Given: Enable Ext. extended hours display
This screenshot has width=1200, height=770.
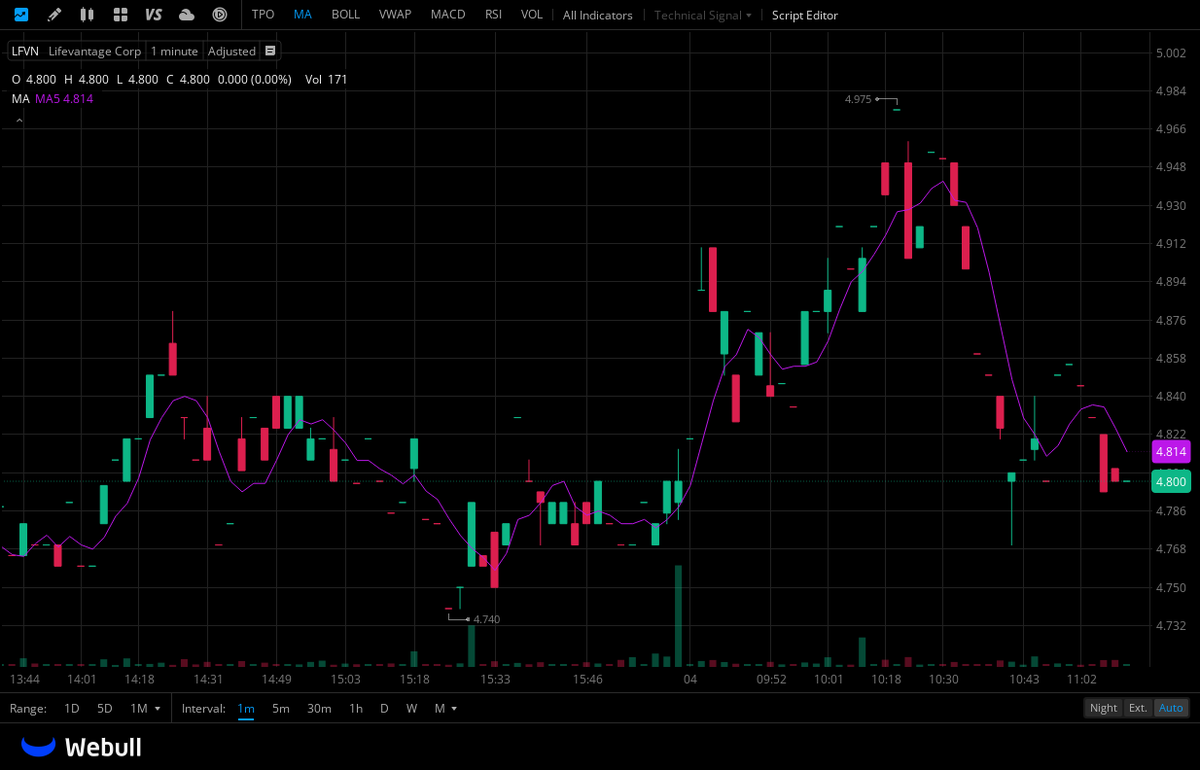Looking at the screenshot, I should tap(1138, 708).
